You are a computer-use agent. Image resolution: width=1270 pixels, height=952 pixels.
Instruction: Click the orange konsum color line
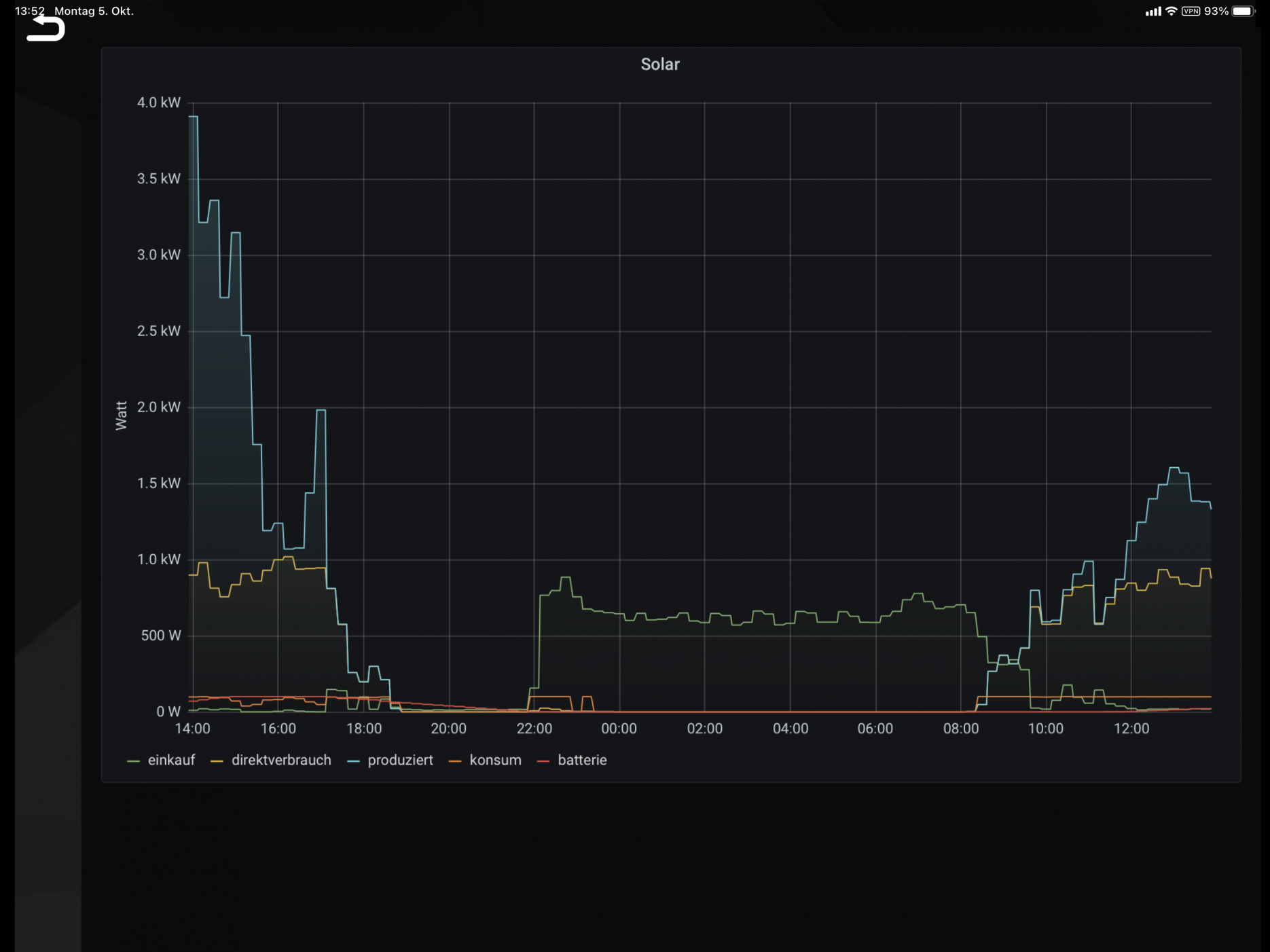pos(455,761)
